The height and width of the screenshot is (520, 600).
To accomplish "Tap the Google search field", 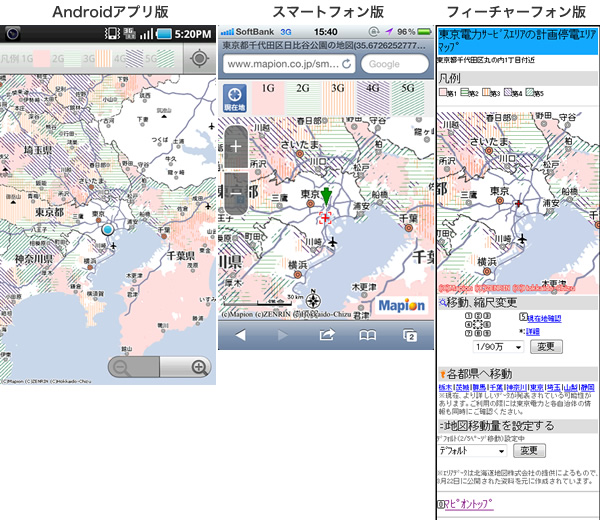I will pyautogui.click(x=392, y=64).
